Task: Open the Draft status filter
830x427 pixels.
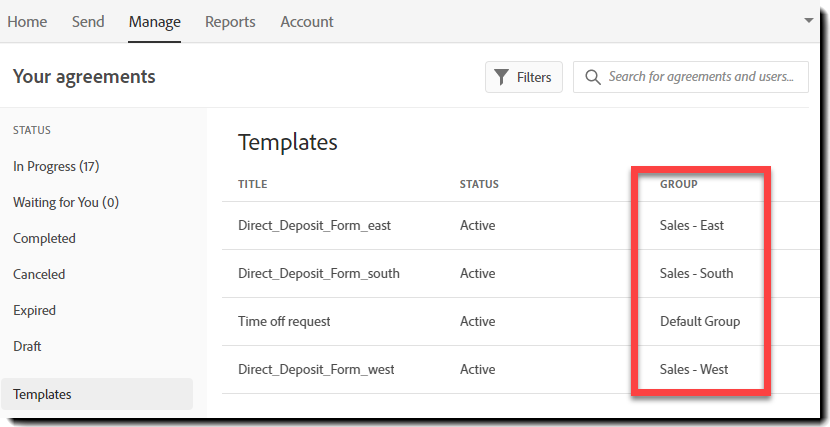Action: coord(27,346)
